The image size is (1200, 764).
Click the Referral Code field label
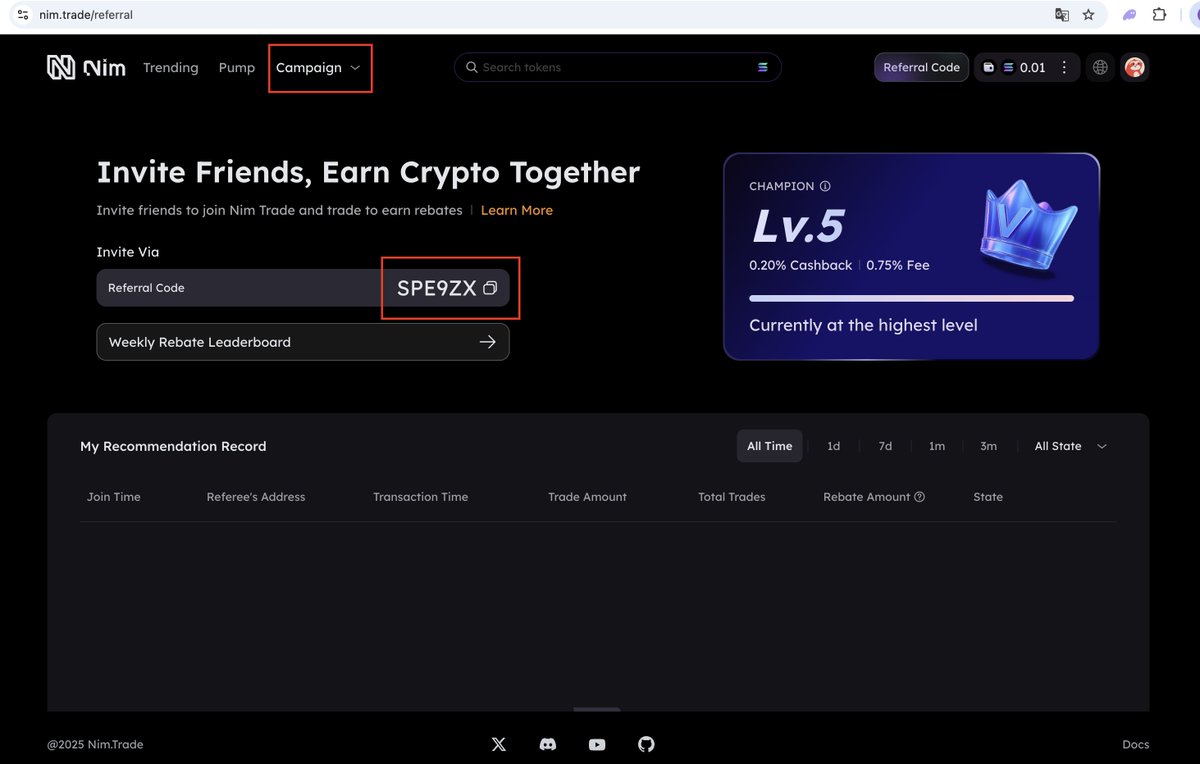point(146,288)
